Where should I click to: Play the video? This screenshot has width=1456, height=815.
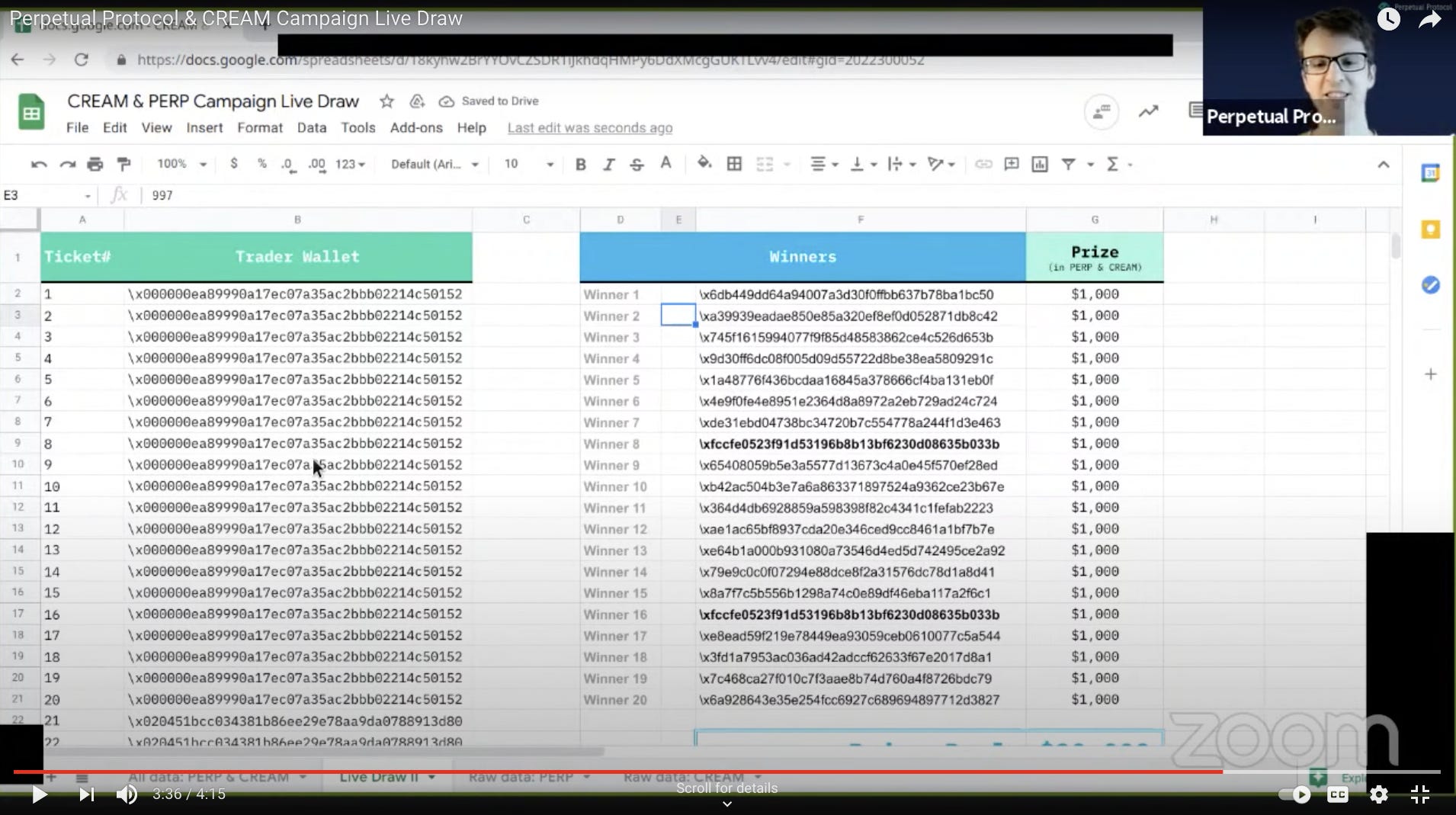(39, 794)
